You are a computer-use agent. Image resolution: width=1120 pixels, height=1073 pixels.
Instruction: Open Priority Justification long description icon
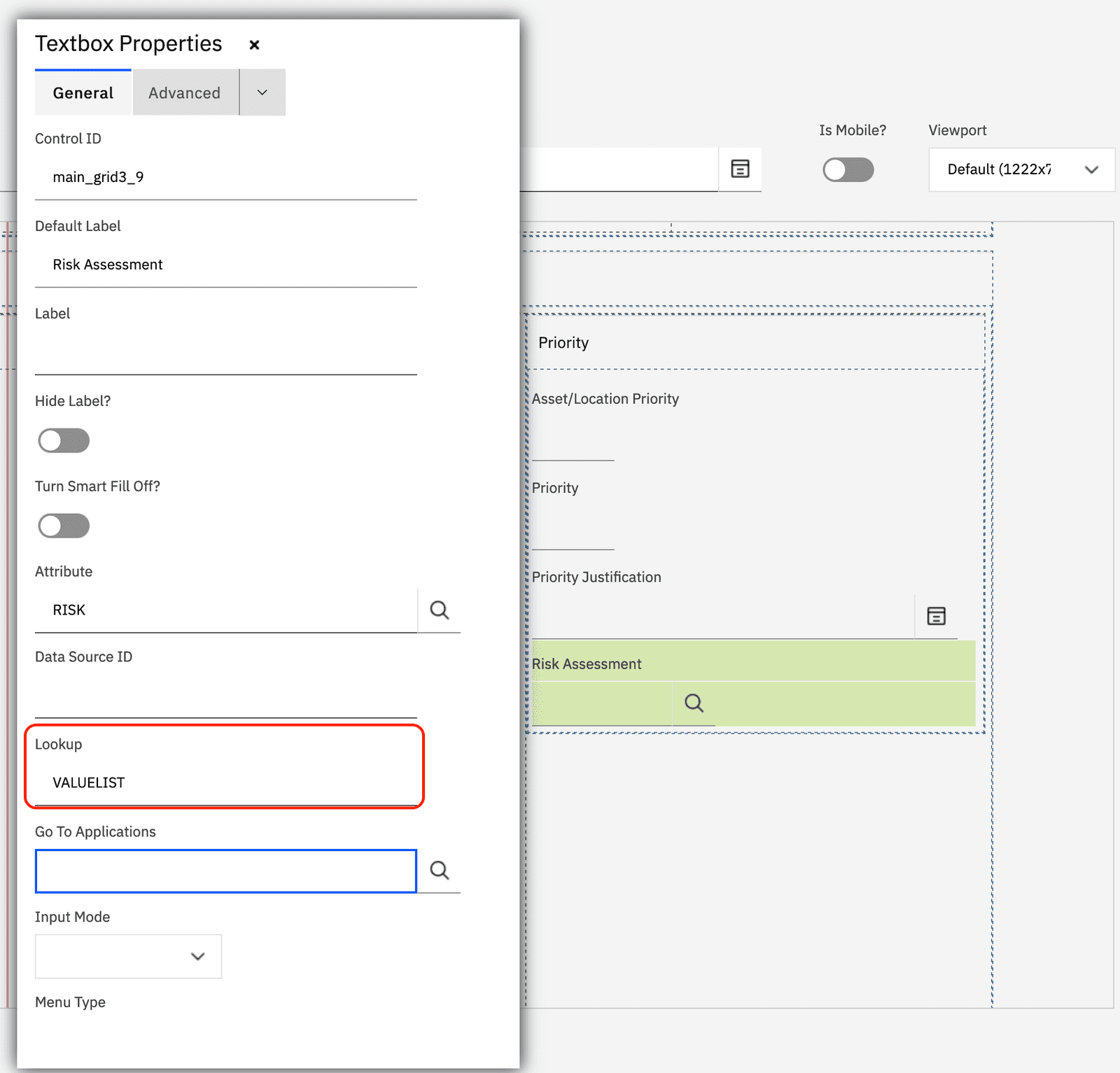click(936, 616)
